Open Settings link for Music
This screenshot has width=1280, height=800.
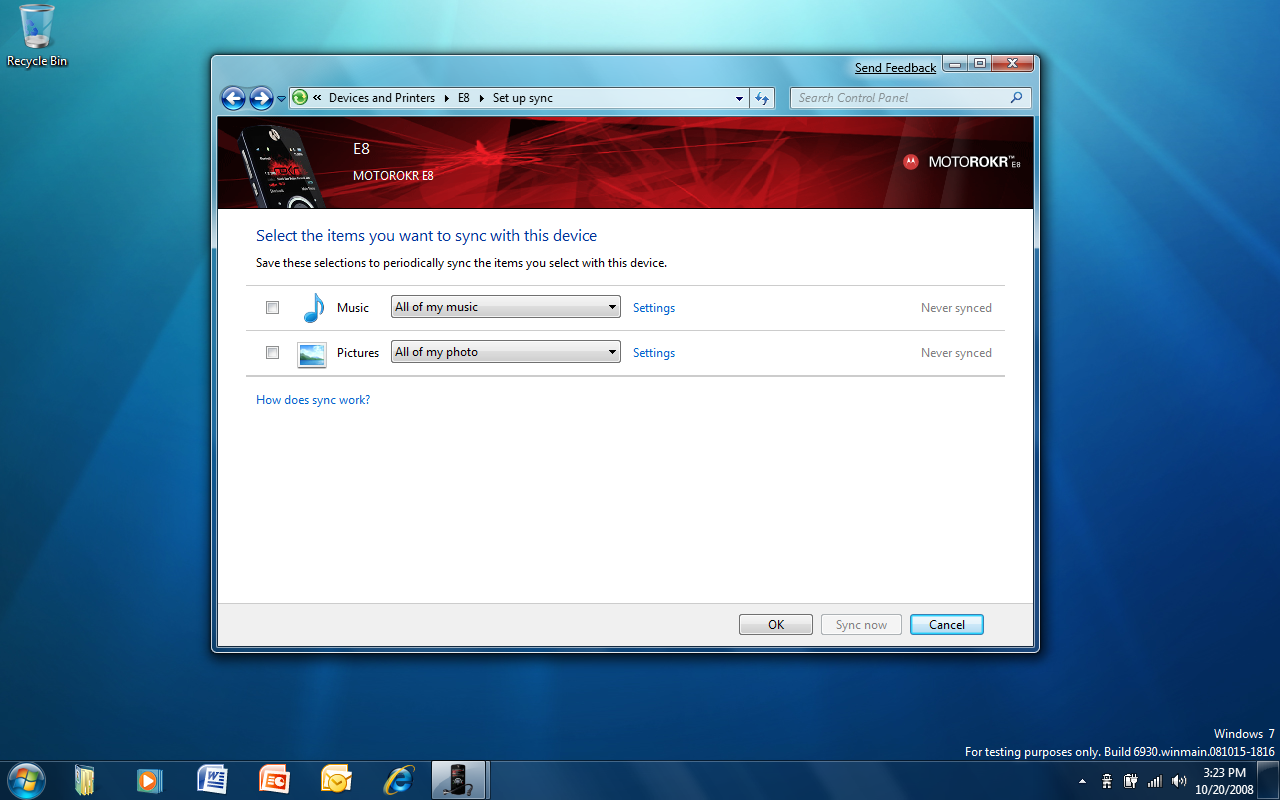pyautogui.click(x=654, y=308)
